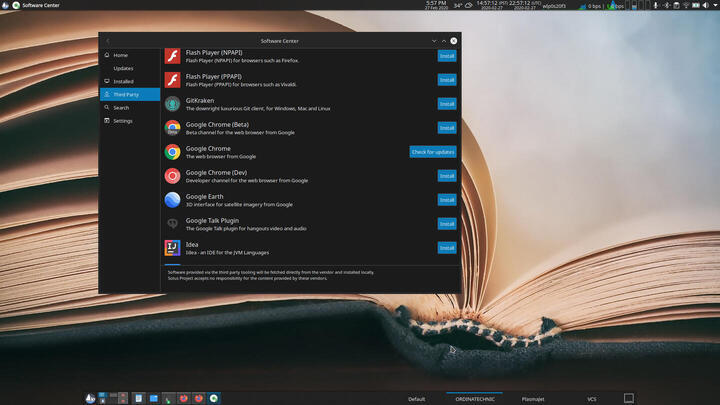Open the file manager icon in taskbar

click(154, 398)
